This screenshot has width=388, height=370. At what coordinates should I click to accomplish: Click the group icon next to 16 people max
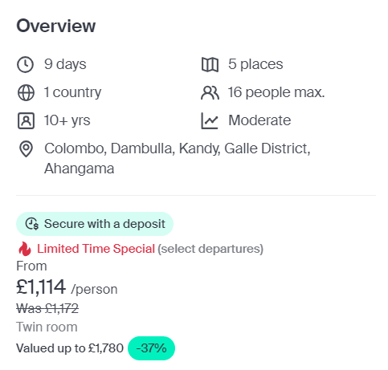(x=210, y=93)
